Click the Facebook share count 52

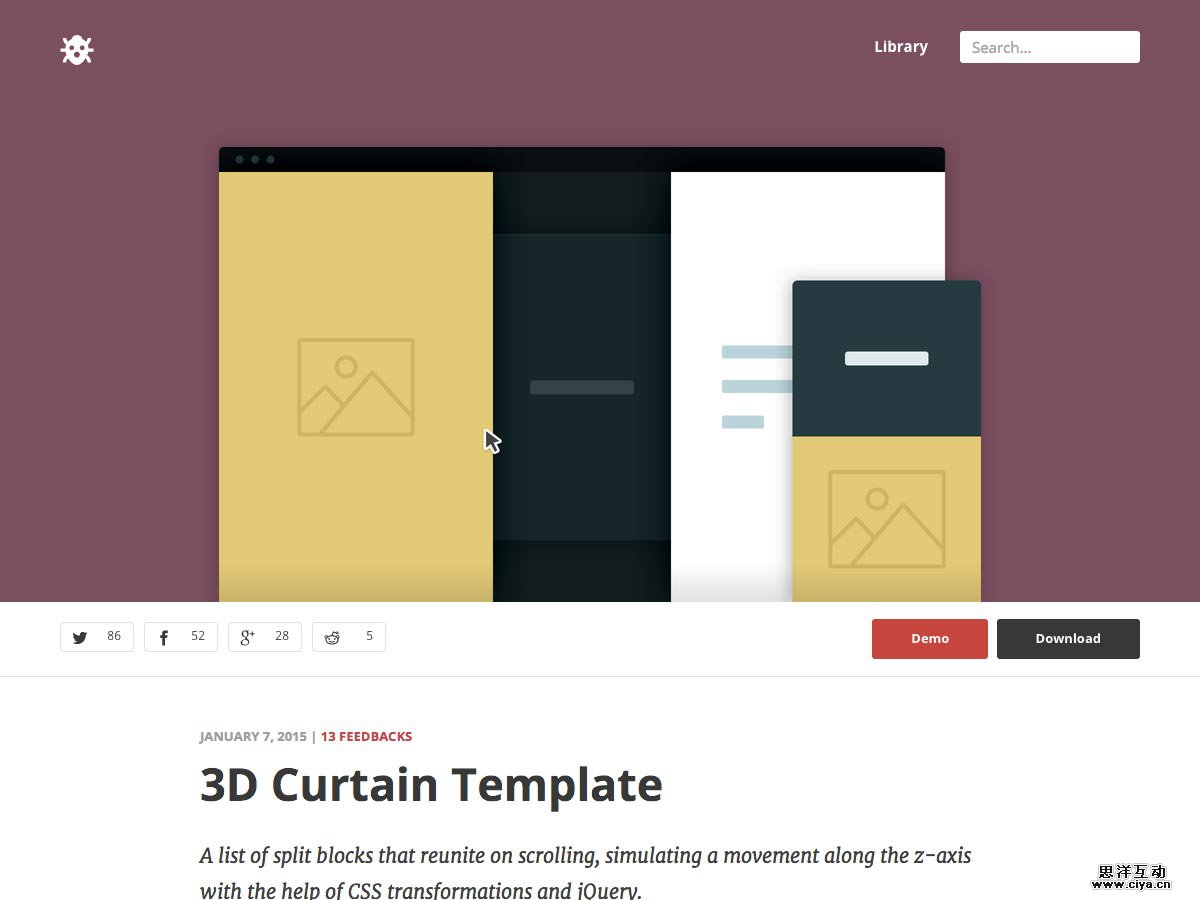(197, 636)
